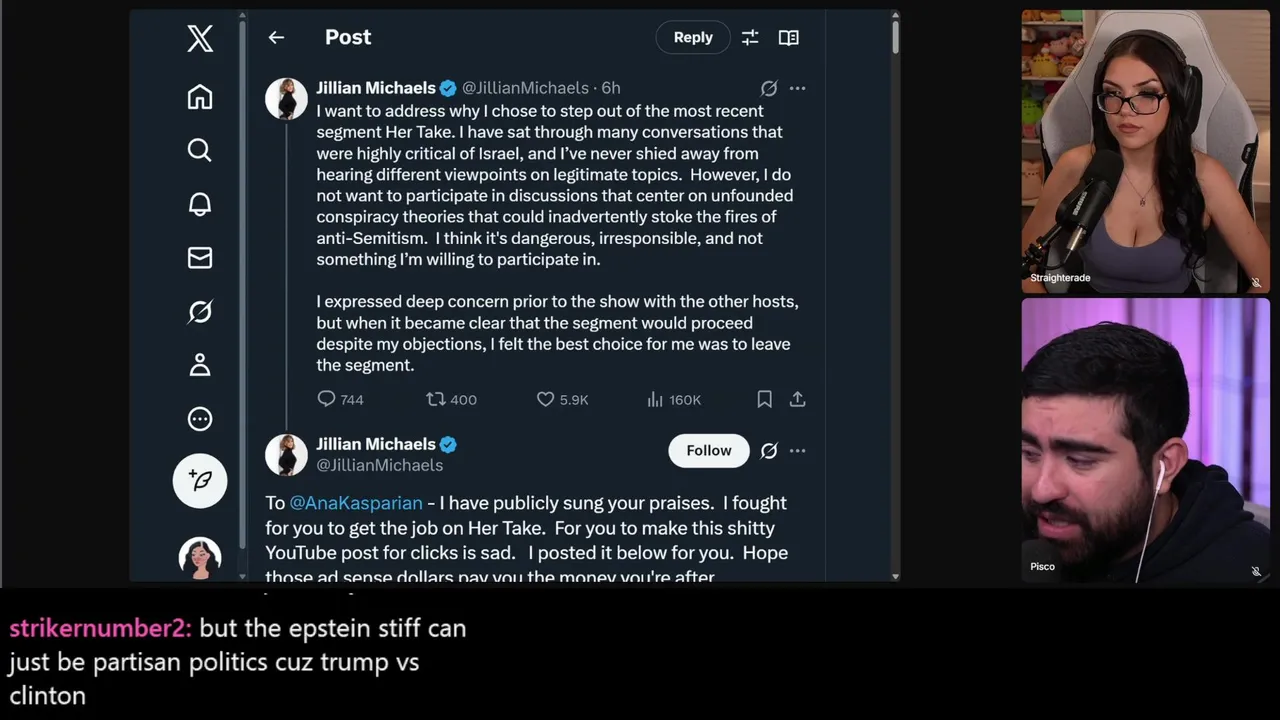The width and height of the screenshot is (1280, 720).
Task: Click the Reply button in the header
Action: point(693,37)
